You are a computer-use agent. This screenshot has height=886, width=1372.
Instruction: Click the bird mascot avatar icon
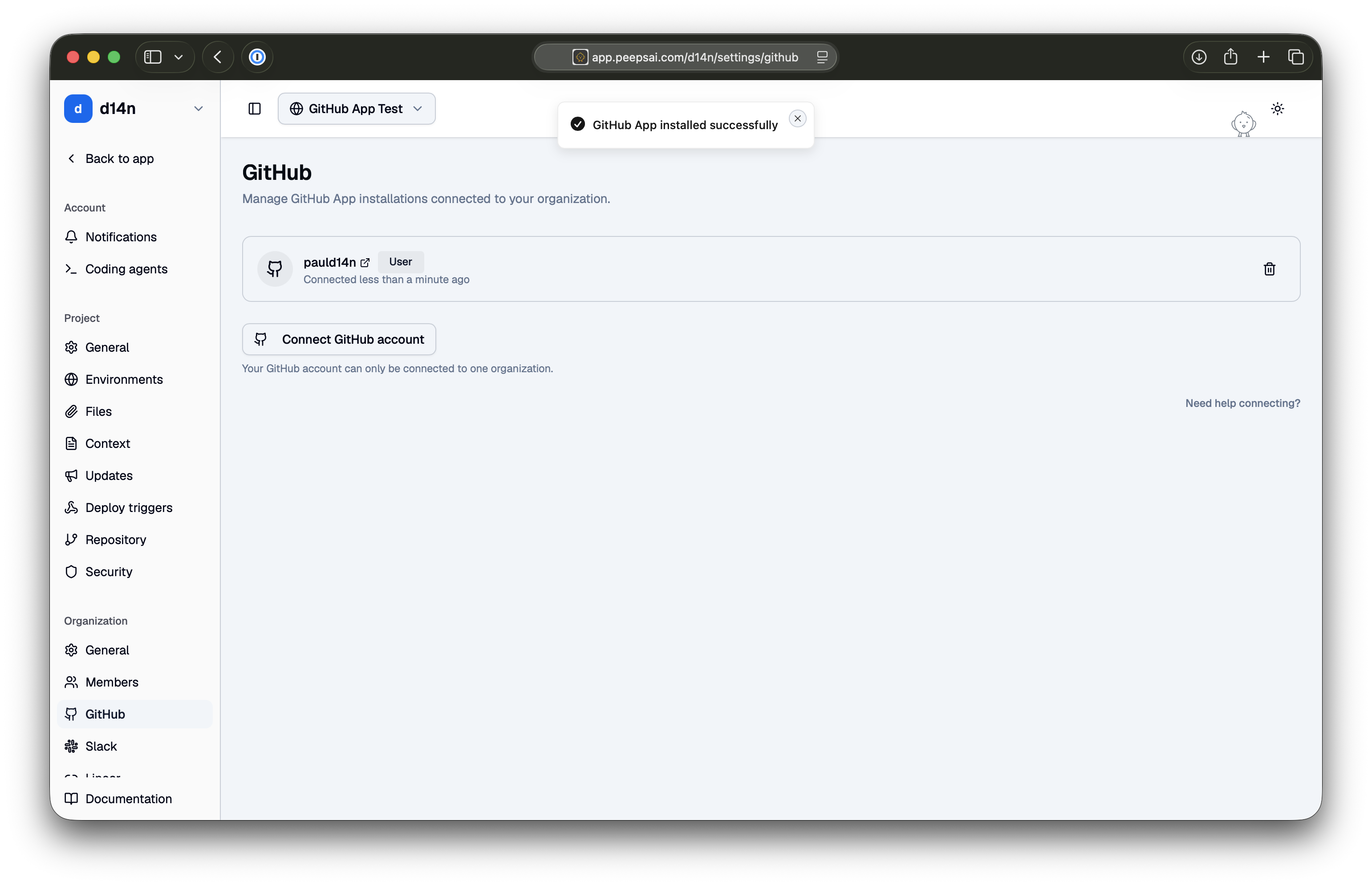[1243, 124]
